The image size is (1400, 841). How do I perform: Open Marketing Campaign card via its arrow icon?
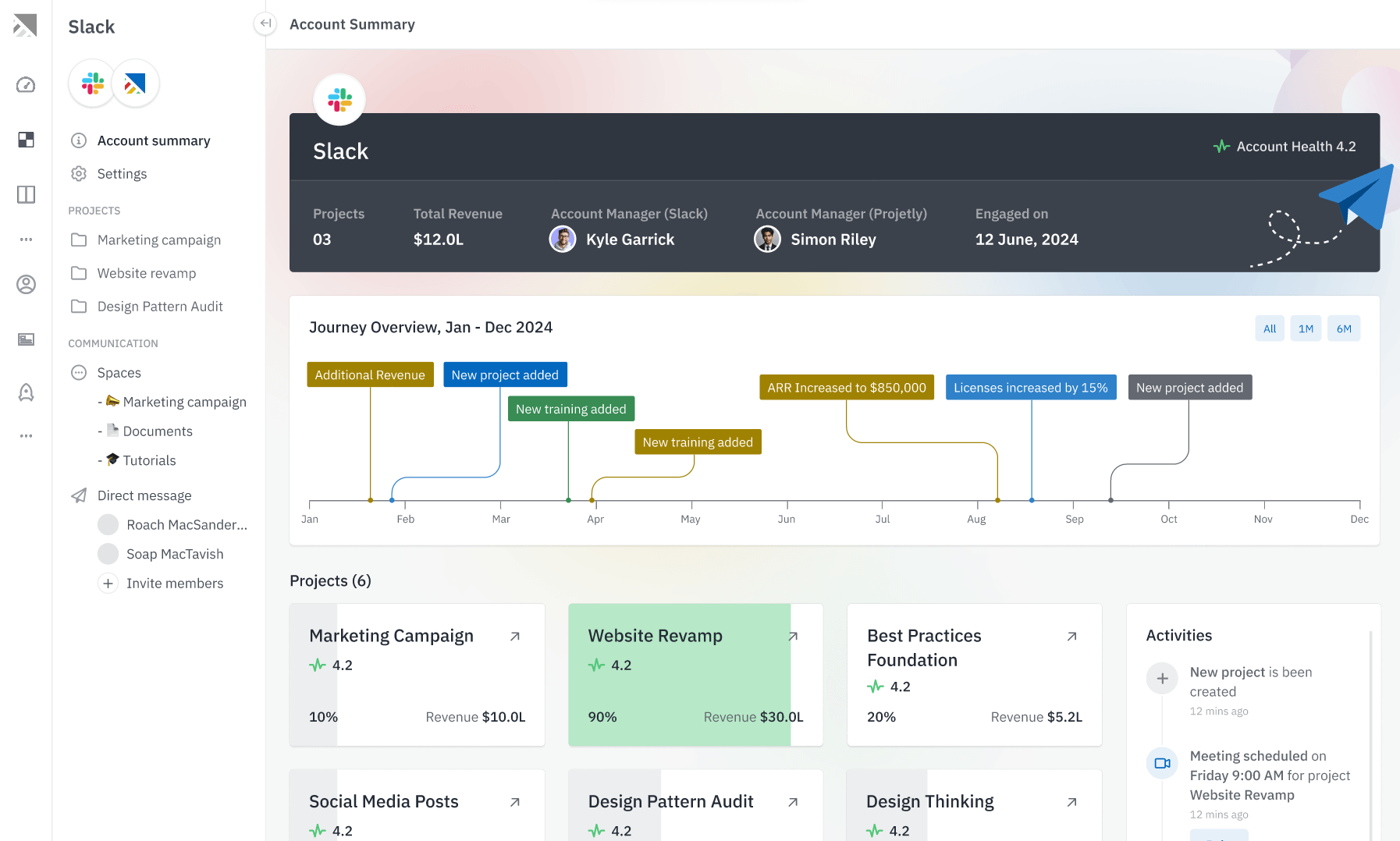coord(515,637)
